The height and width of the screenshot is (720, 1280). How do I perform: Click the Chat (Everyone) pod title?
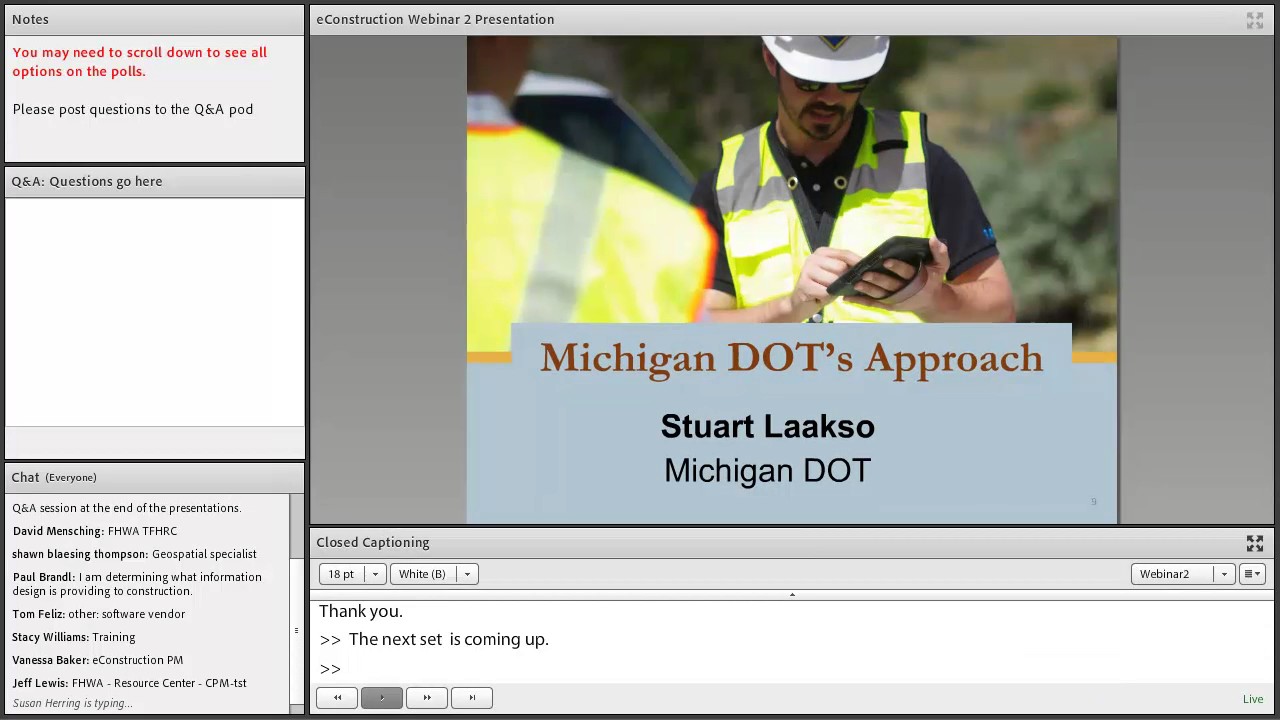tap(54, 477)
